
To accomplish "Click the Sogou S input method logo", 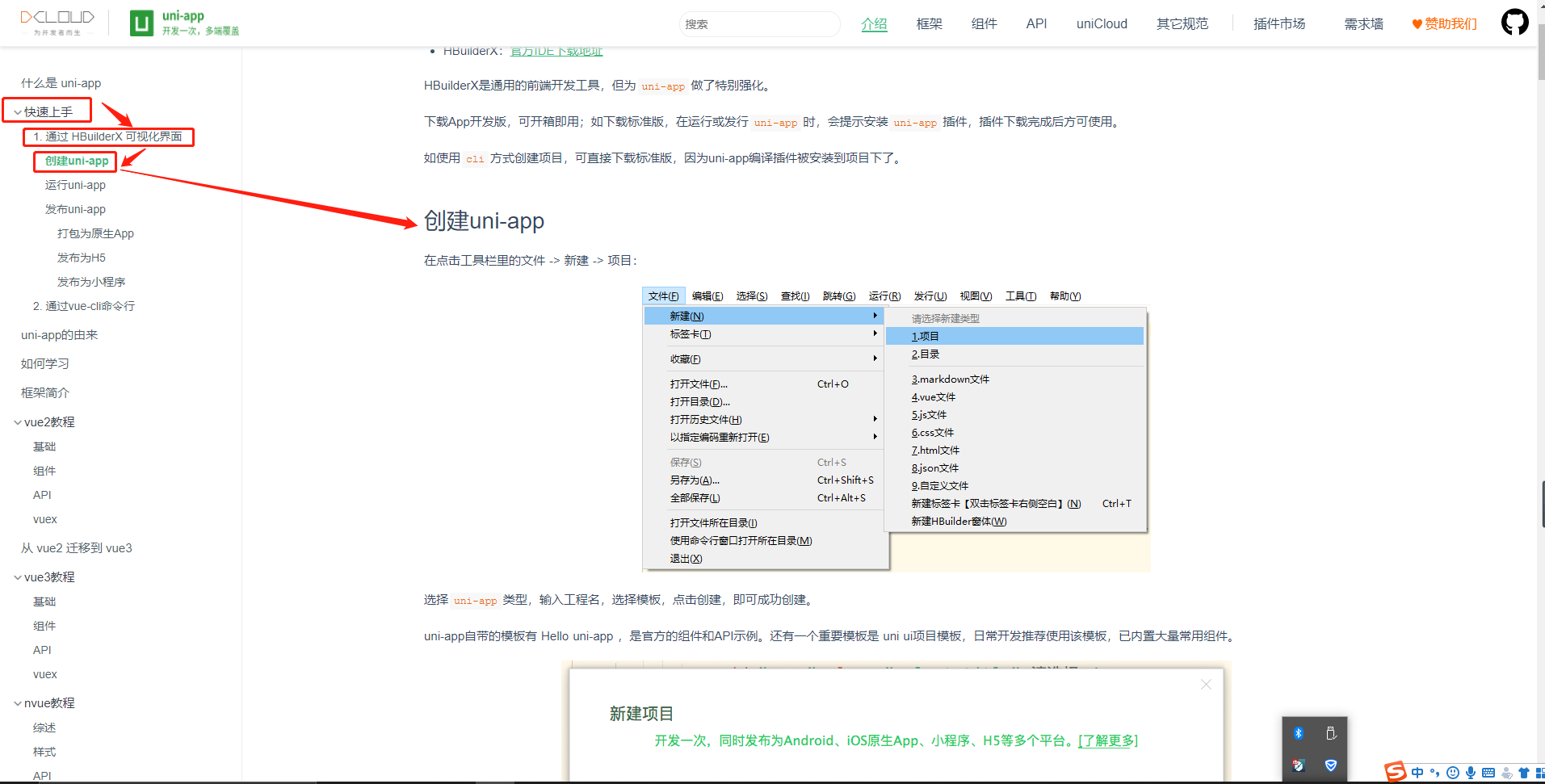I will pyautogui.click(x=1396, y=773).
